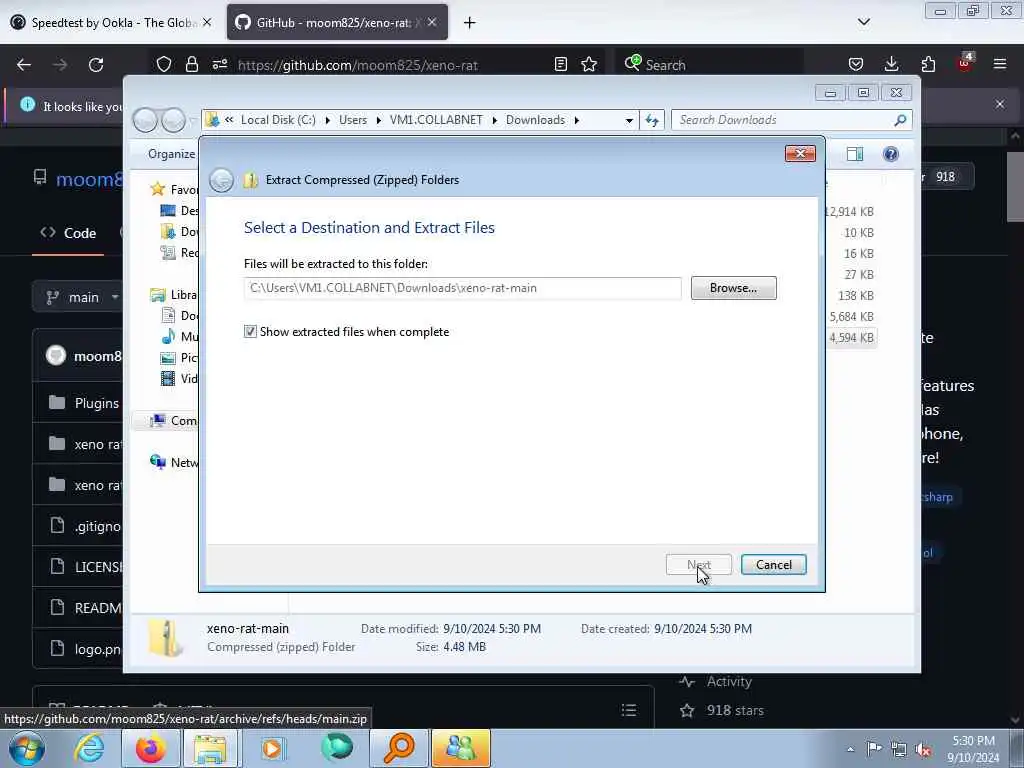Open the Windows Start menu

pos(26,748)
